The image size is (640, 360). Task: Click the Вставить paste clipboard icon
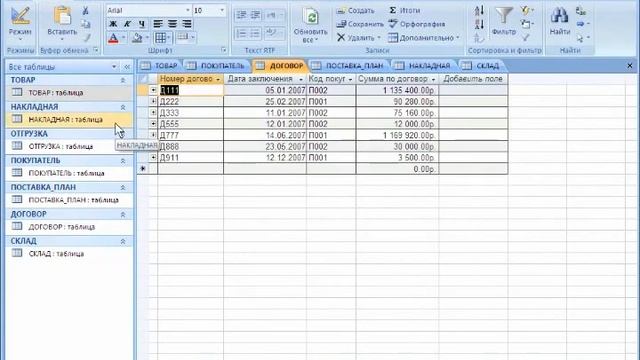coord(62,16)
